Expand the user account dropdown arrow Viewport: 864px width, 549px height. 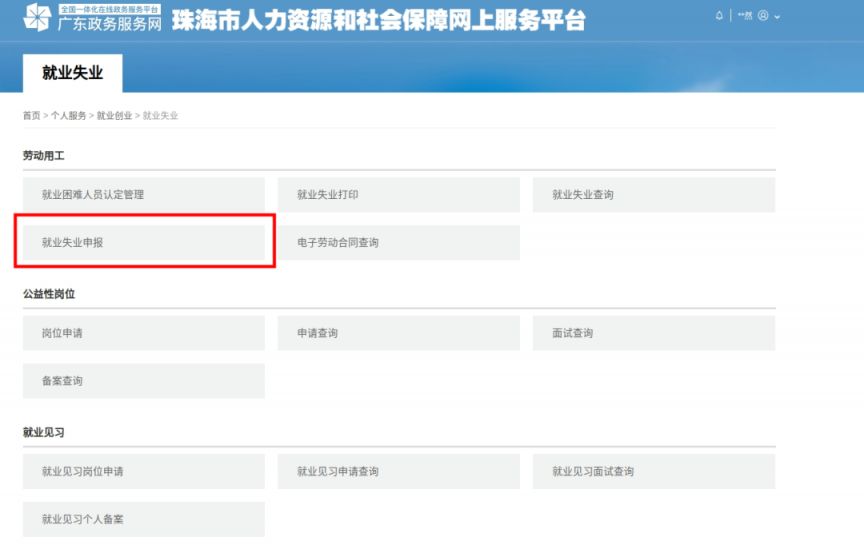777,17
